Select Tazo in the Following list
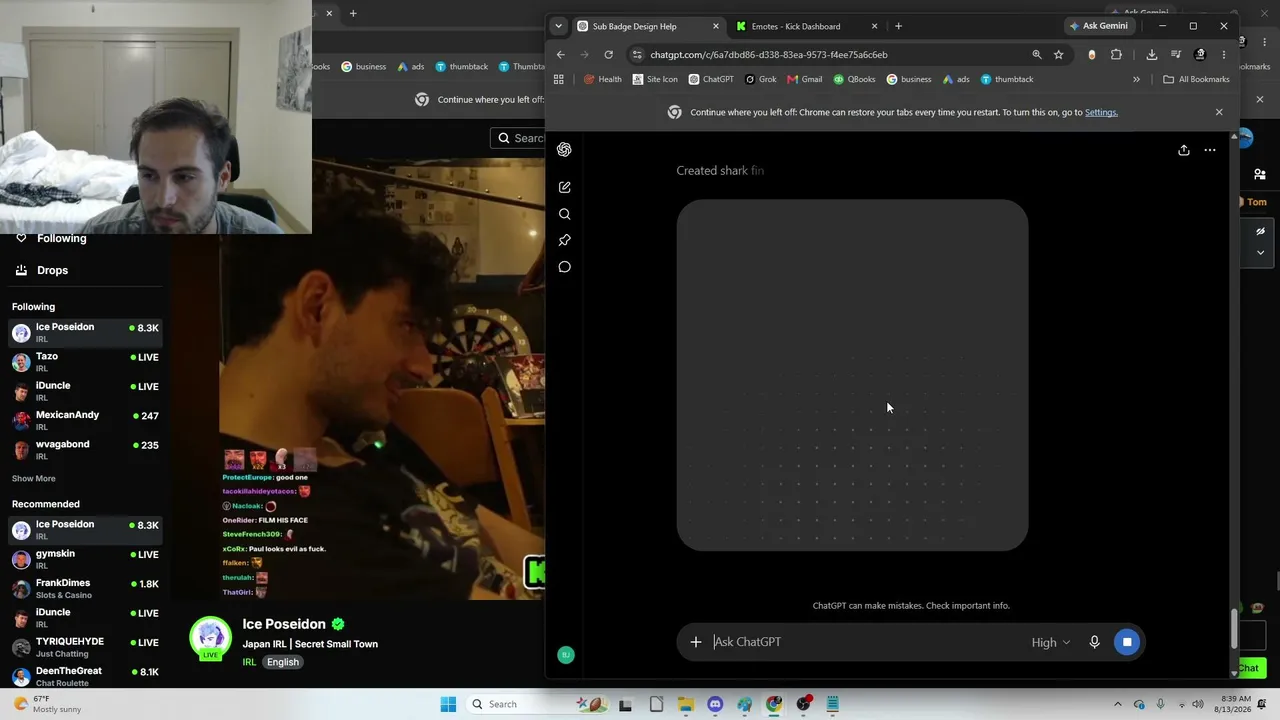This screenshot has height=720, width=1280. (x=85, y=361)
